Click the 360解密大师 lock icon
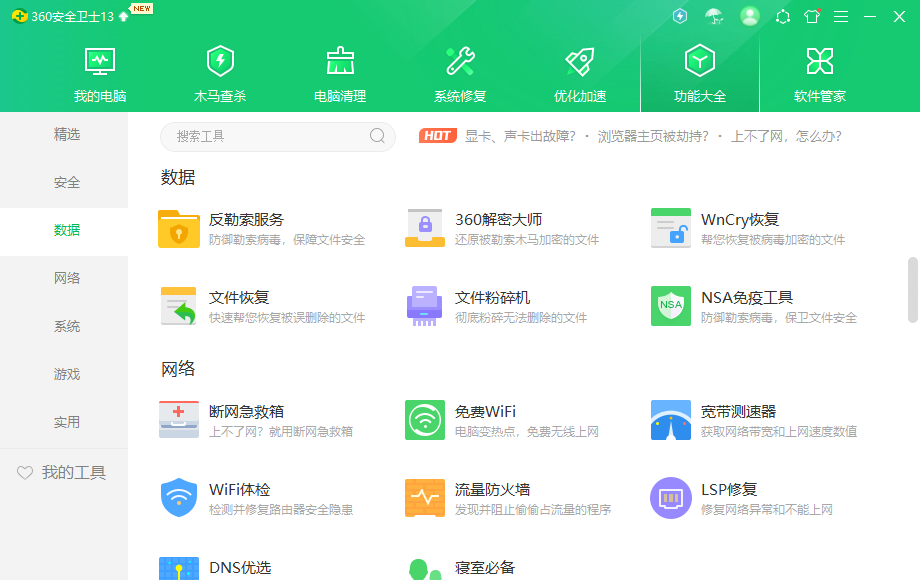 (425, 228)
